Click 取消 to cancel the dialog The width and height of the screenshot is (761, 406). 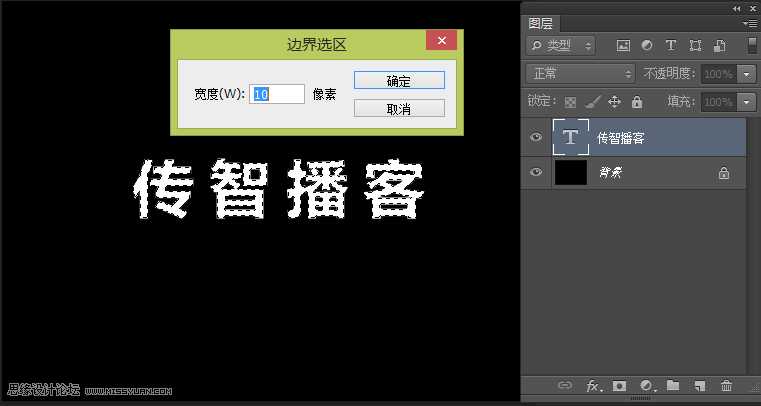pyautogui.click(x=399, y=108)
